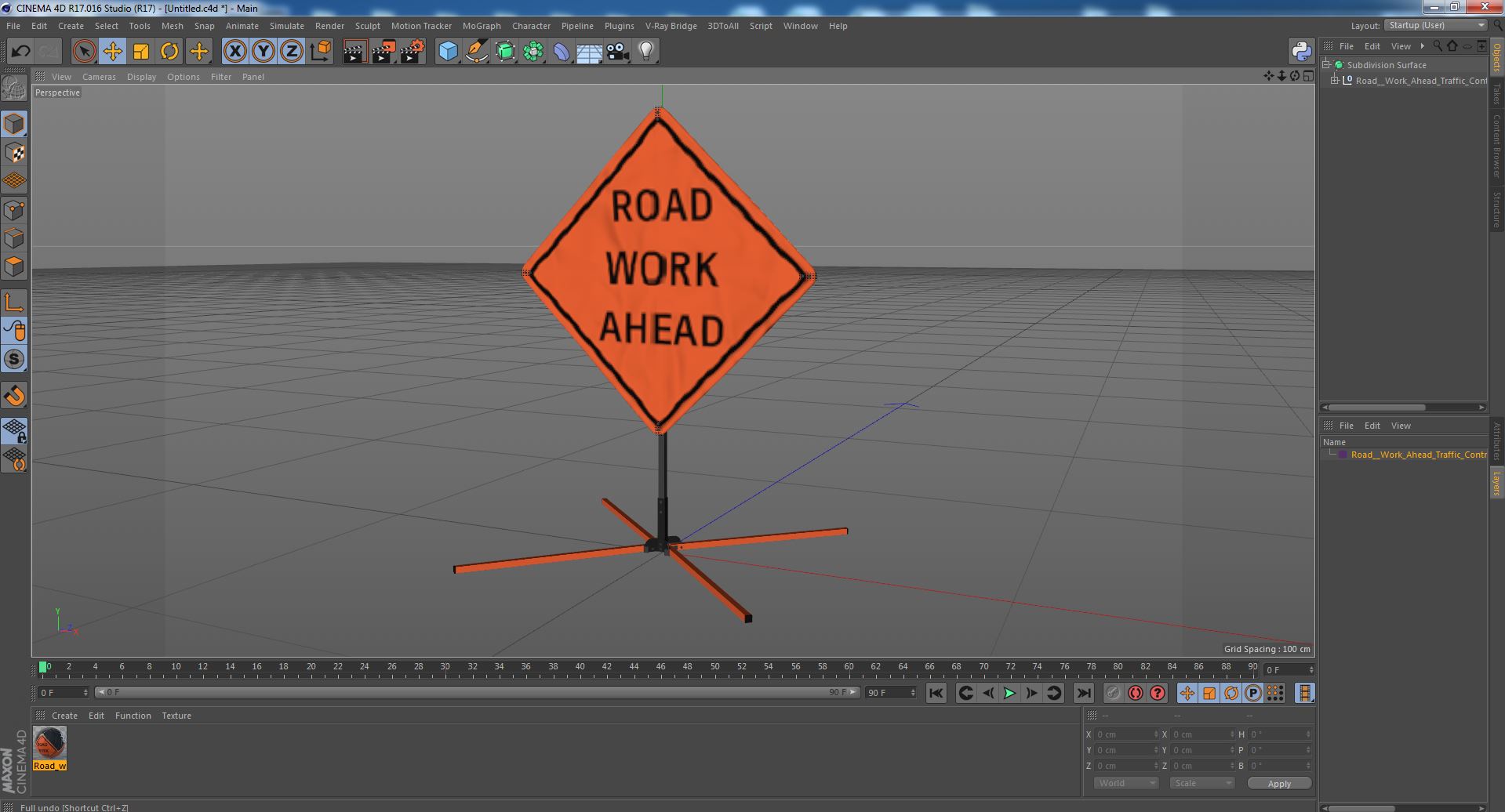Toggle X axis lock
This screenshot has width=1505, height=812.
click(x=234, y=52)
